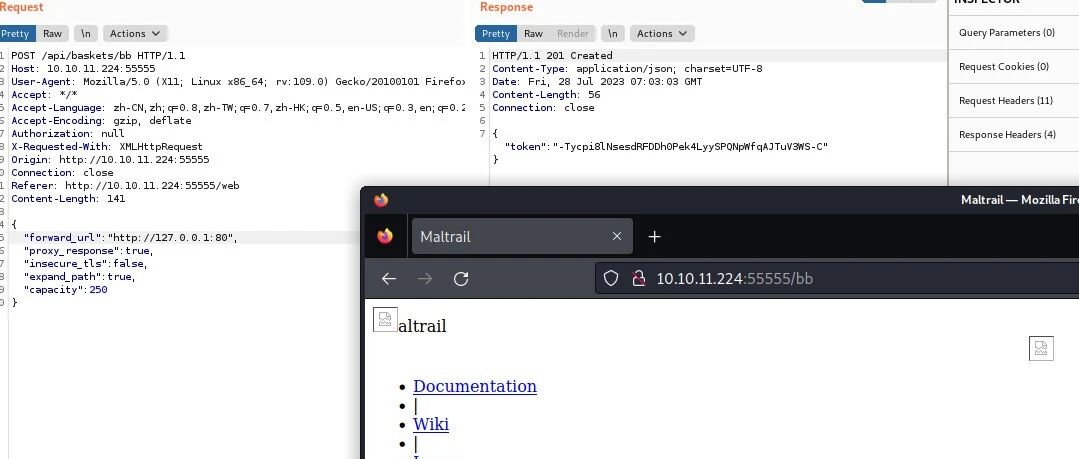This screenshot has height=459, width=1079.
Task: Go back in Firefox history
Action: (389, 278)
